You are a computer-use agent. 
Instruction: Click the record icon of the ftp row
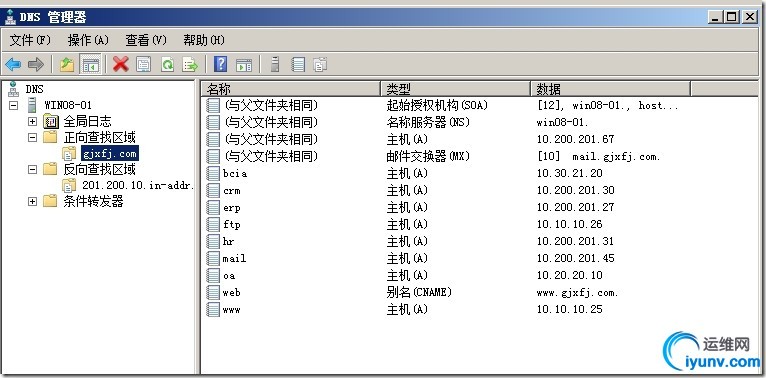(213, 225)
